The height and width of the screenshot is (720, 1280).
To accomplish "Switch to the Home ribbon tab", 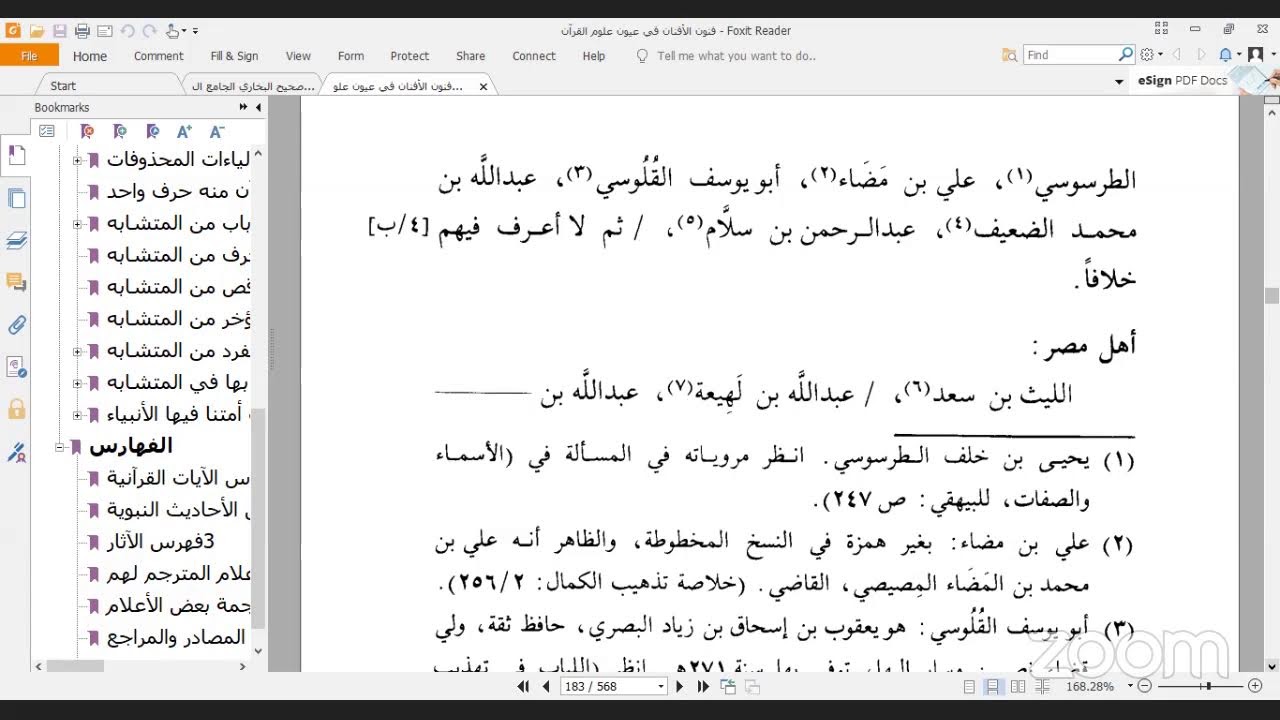I will pyautogui.click(x=90, y=56).
